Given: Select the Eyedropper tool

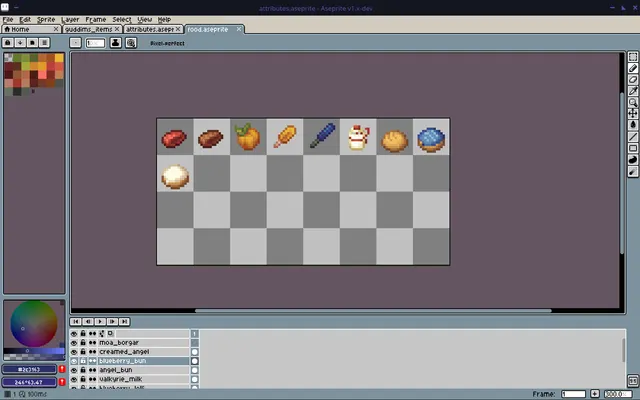Looking at the screenshot, I should 633,91.
